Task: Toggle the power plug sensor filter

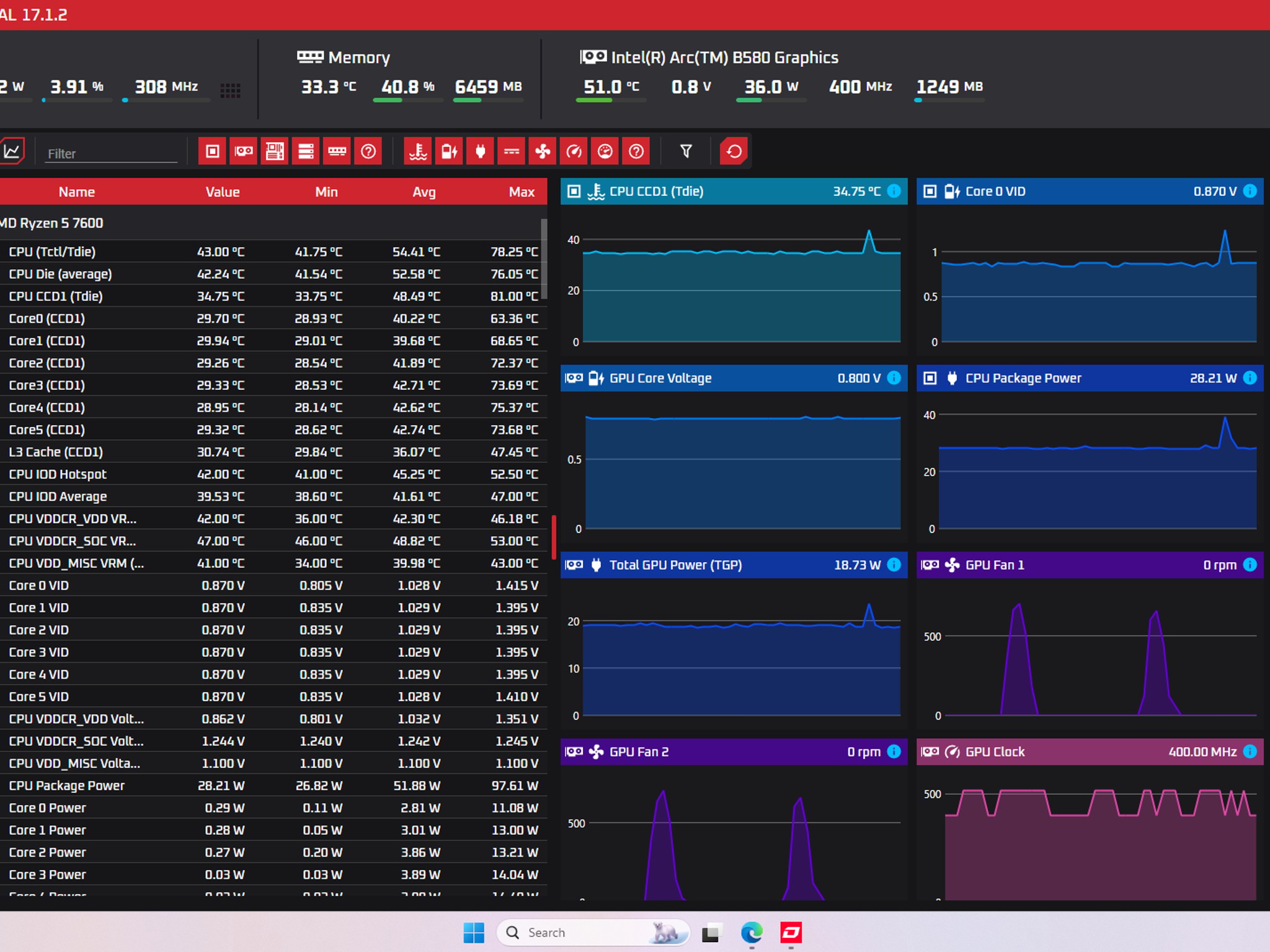Action: pos(481,151)
